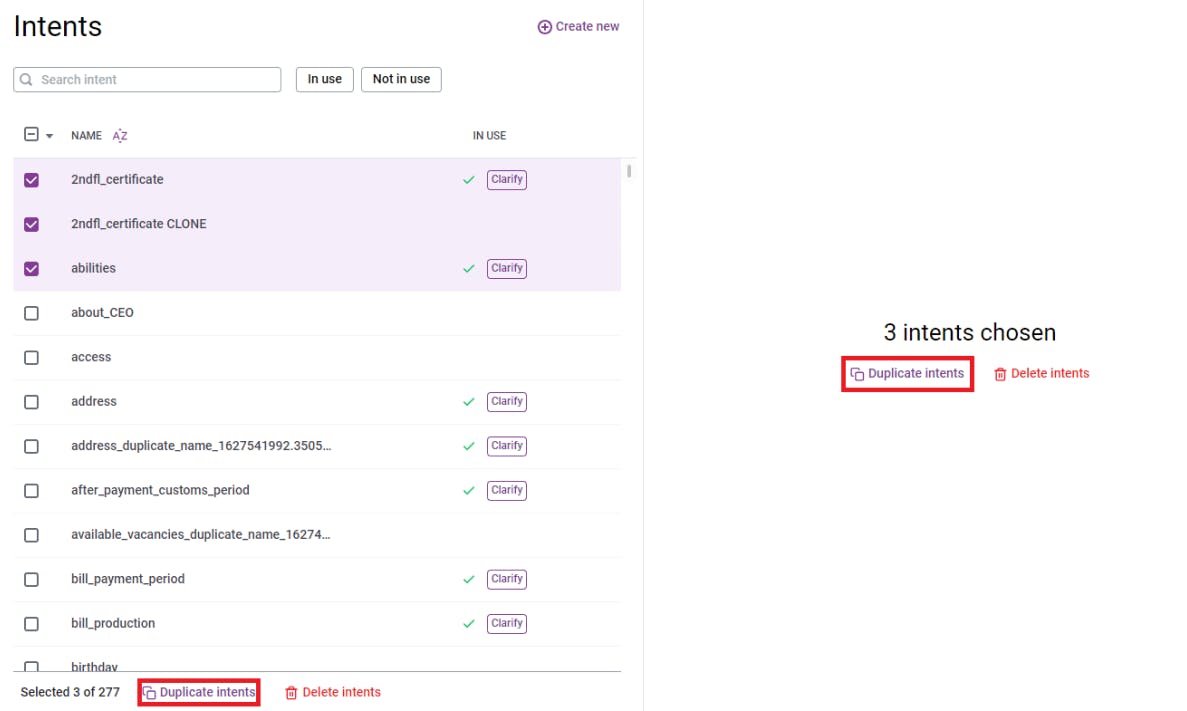Click Clarify tag on address_duplicate_name row
This screenshot has height=711, width=1187.
pyautogui.click(x=506, y=446)
